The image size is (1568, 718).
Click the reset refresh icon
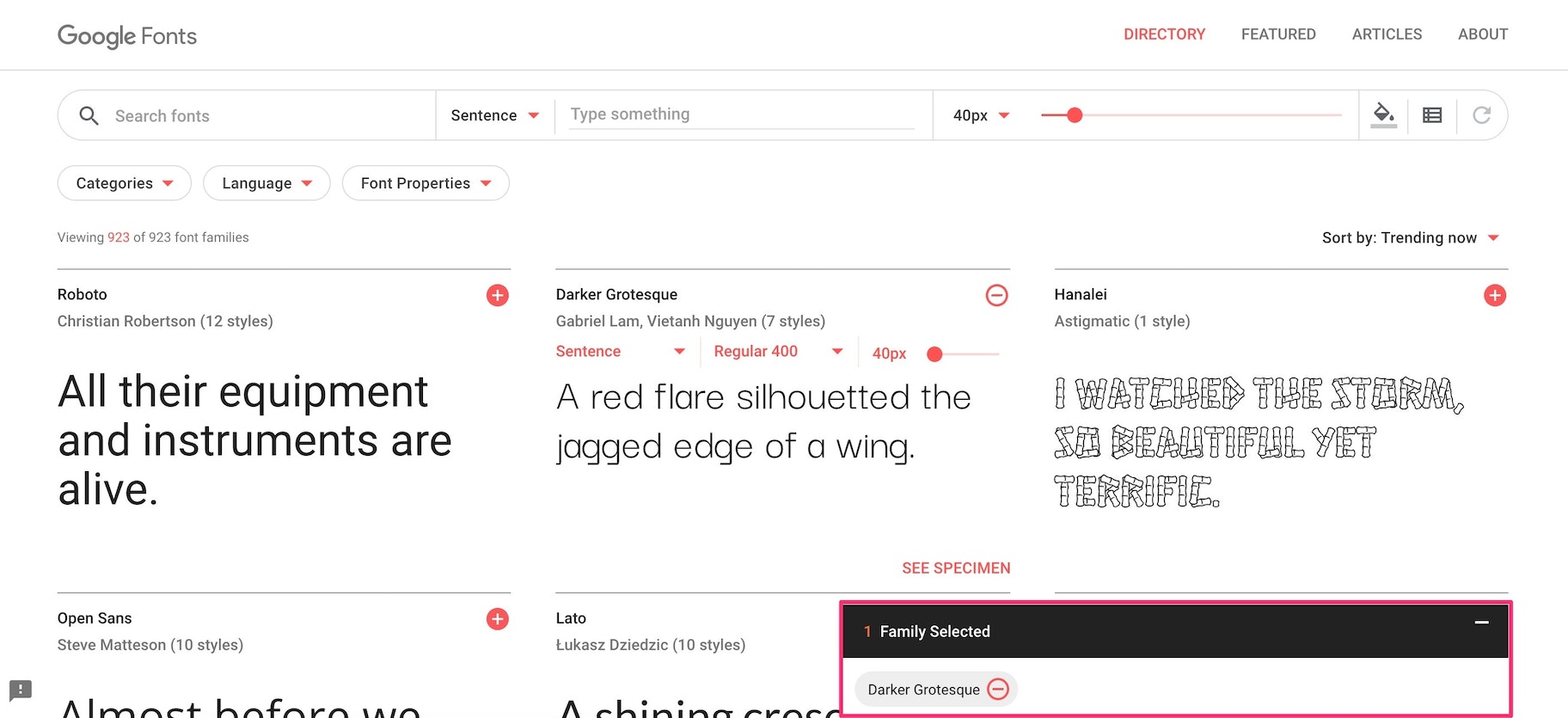pyautogui.click(x=1481, y=115)
